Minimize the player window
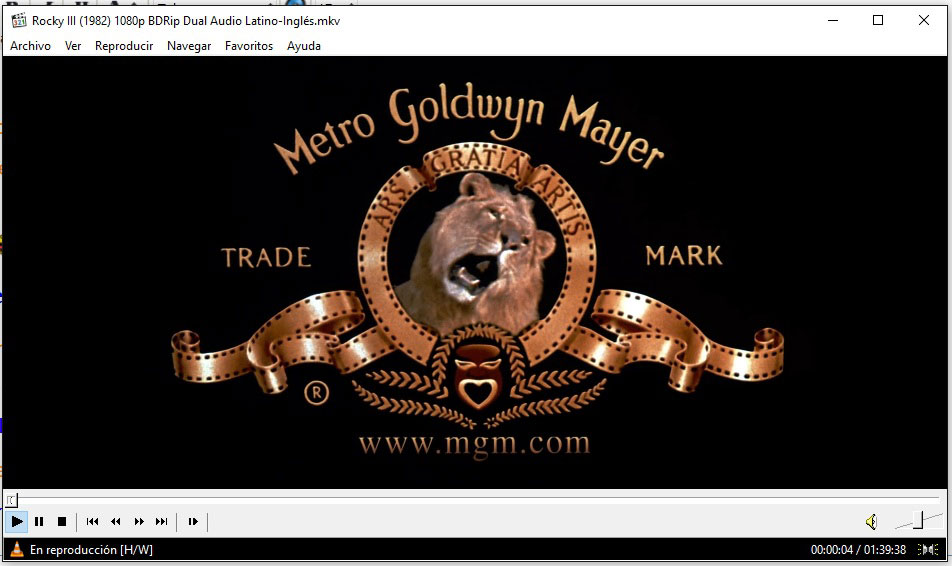The height and width of the screenshot is (566, 952). [x=833, y=20]
